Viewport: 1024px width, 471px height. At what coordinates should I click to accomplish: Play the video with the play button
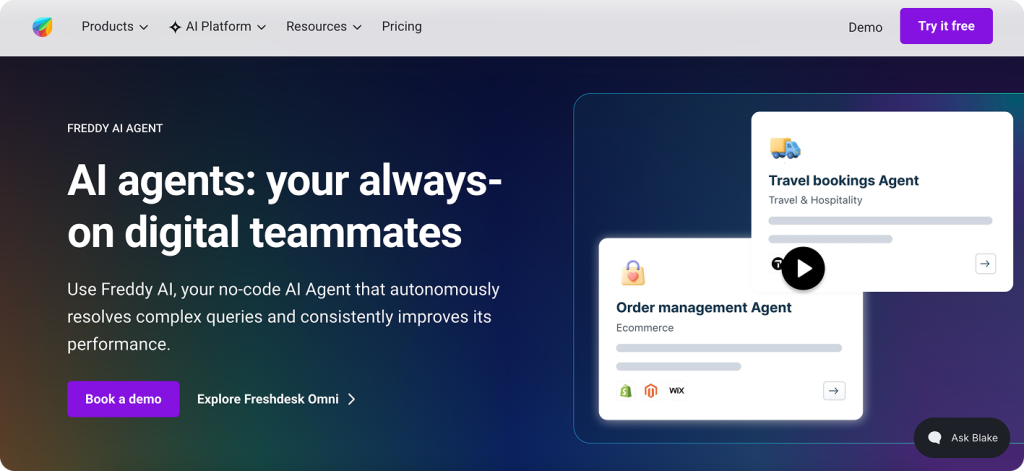pyautogui.click(x=803, y=268)
